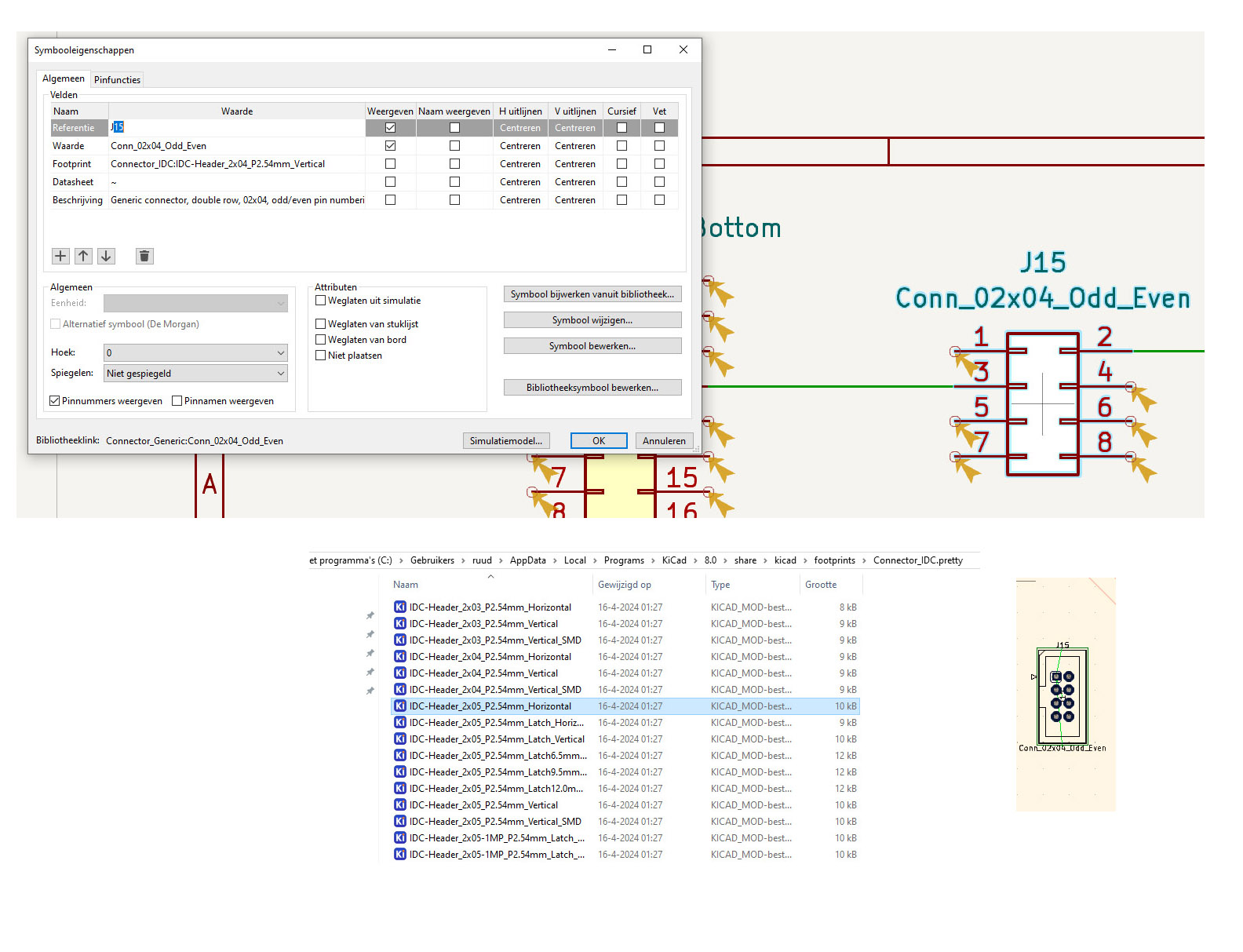Confirm the dialog with OK

pyautogui.click(x=599, y=441)
